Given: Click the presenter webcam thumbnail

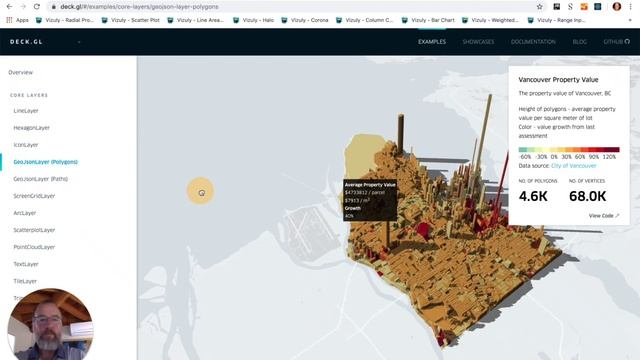Looking at the screenshot, I should point(51,324).
